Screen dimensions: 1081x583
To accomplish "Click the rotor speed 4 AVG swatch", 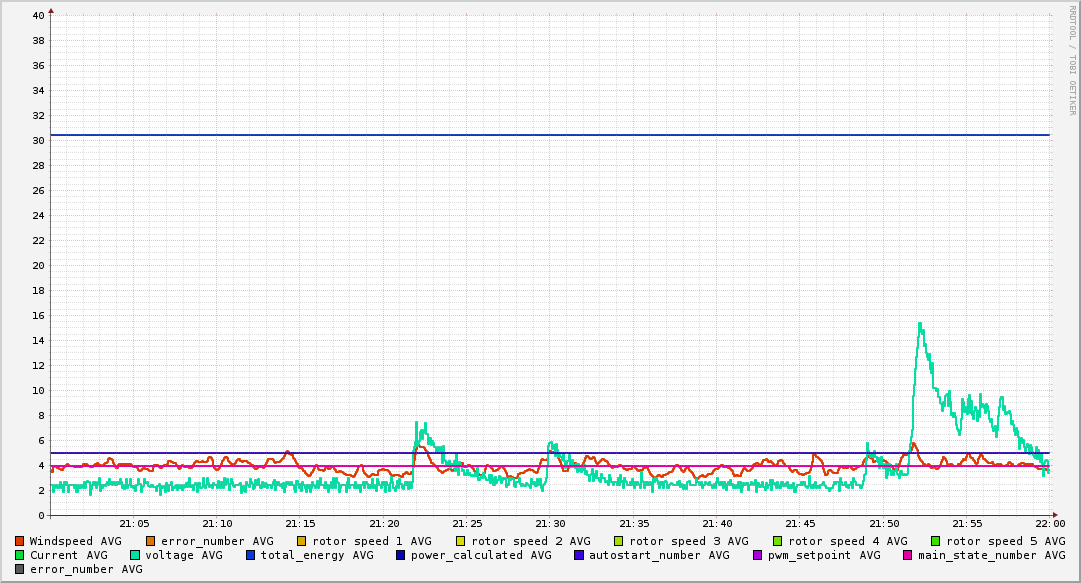I will coord(778,541).
